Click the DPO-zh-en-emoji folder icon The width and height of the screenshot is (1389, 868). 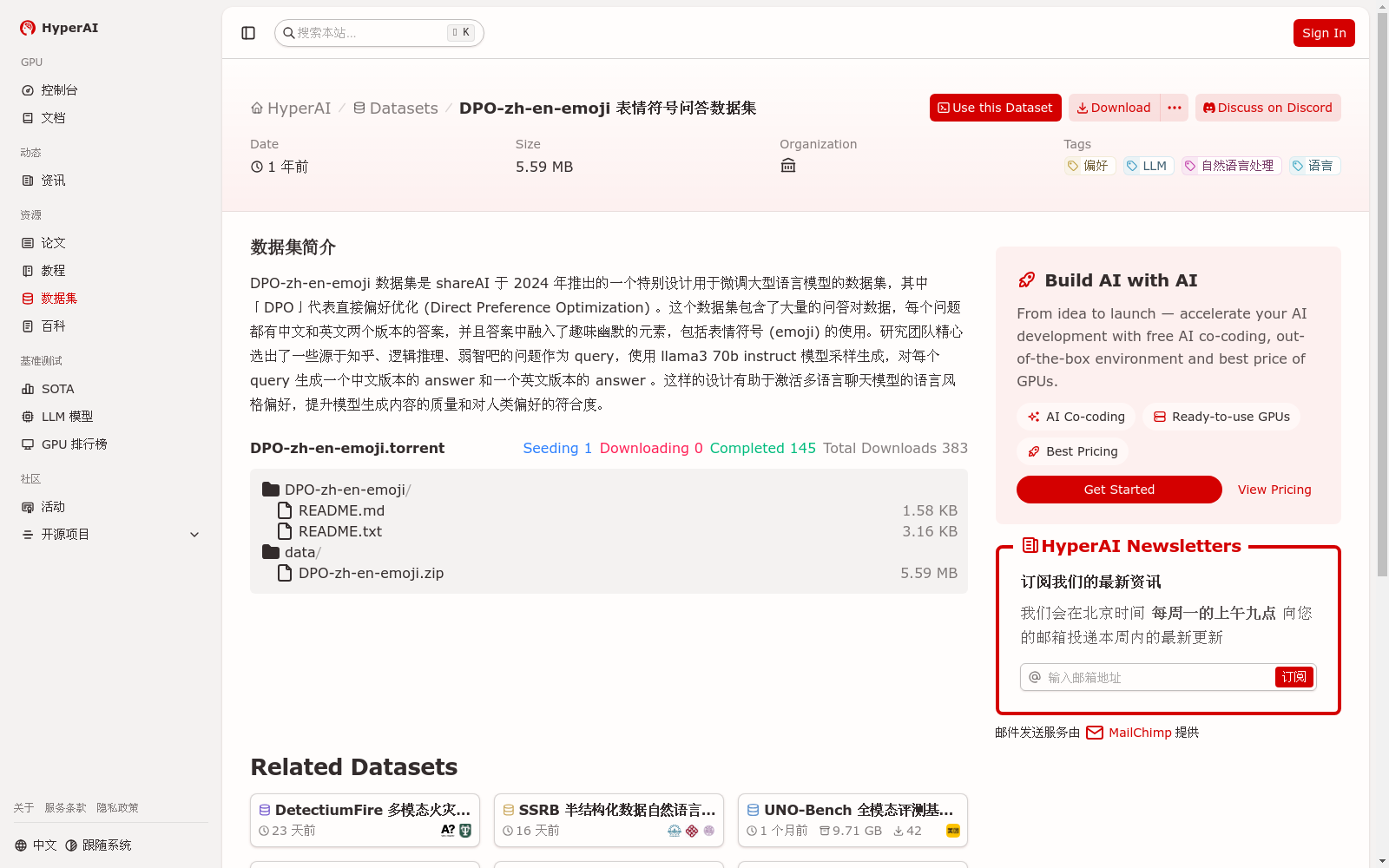pos(271,490)
